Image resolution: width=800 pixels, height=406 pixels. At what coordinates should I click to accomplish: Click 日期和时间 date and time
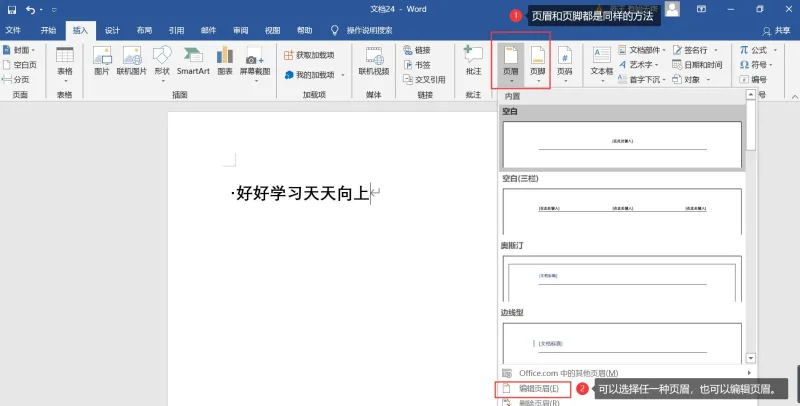tap(697, 65)
